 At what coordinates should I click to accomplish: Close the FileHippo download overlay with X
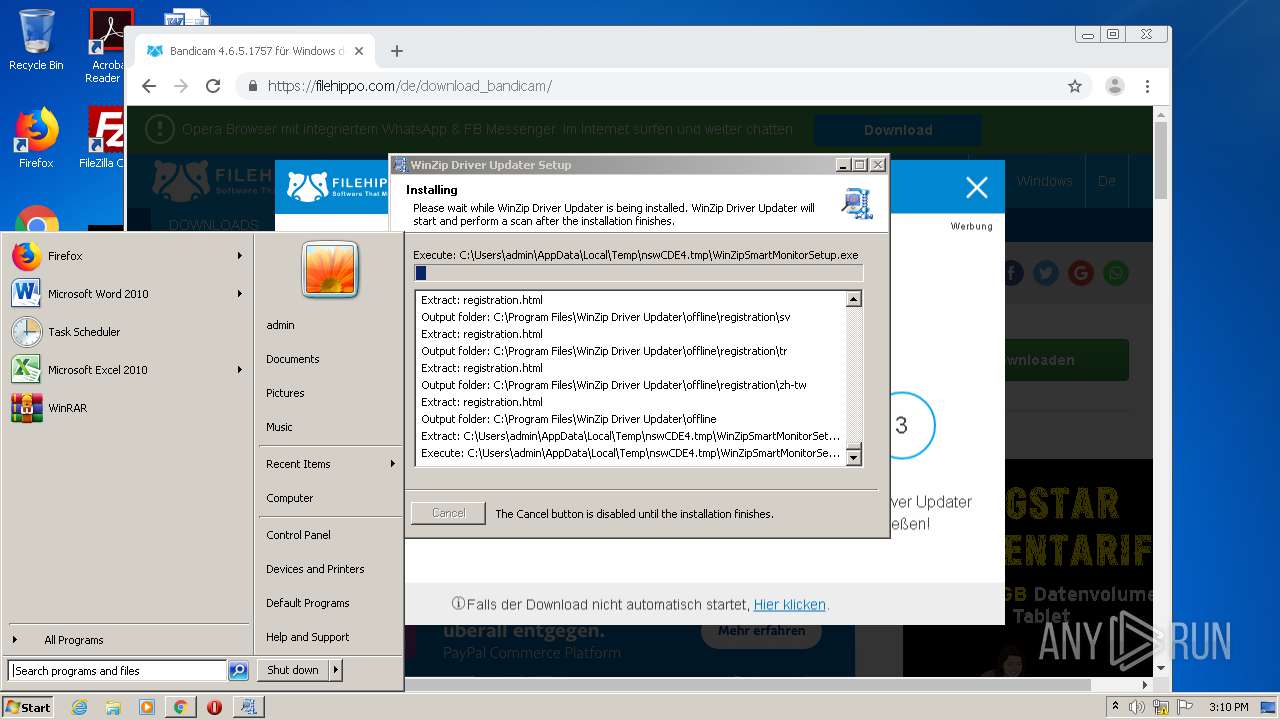point(977,187)
